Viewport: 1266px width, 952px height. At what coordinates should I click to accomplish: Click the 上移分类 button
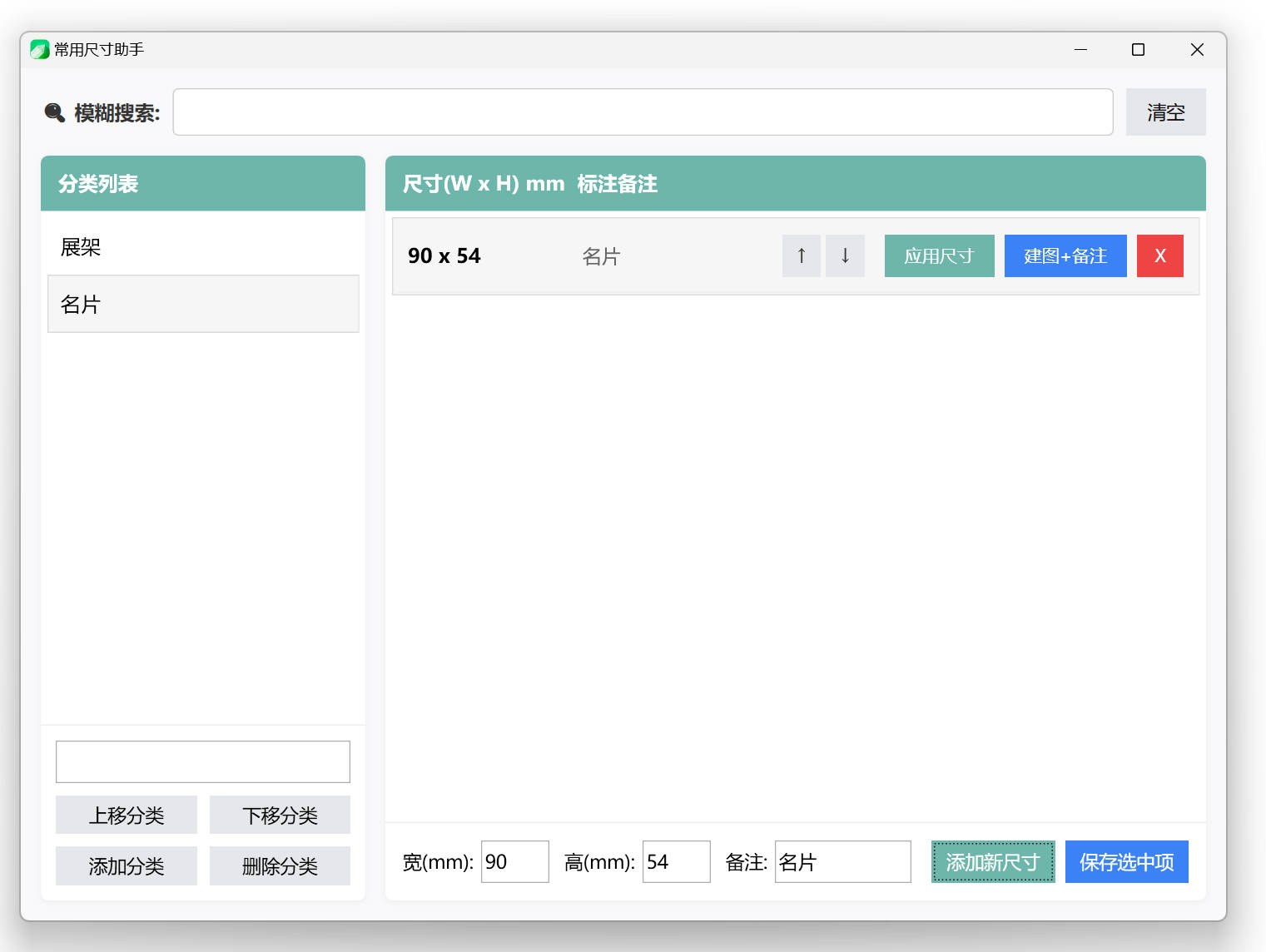(127, 815)
